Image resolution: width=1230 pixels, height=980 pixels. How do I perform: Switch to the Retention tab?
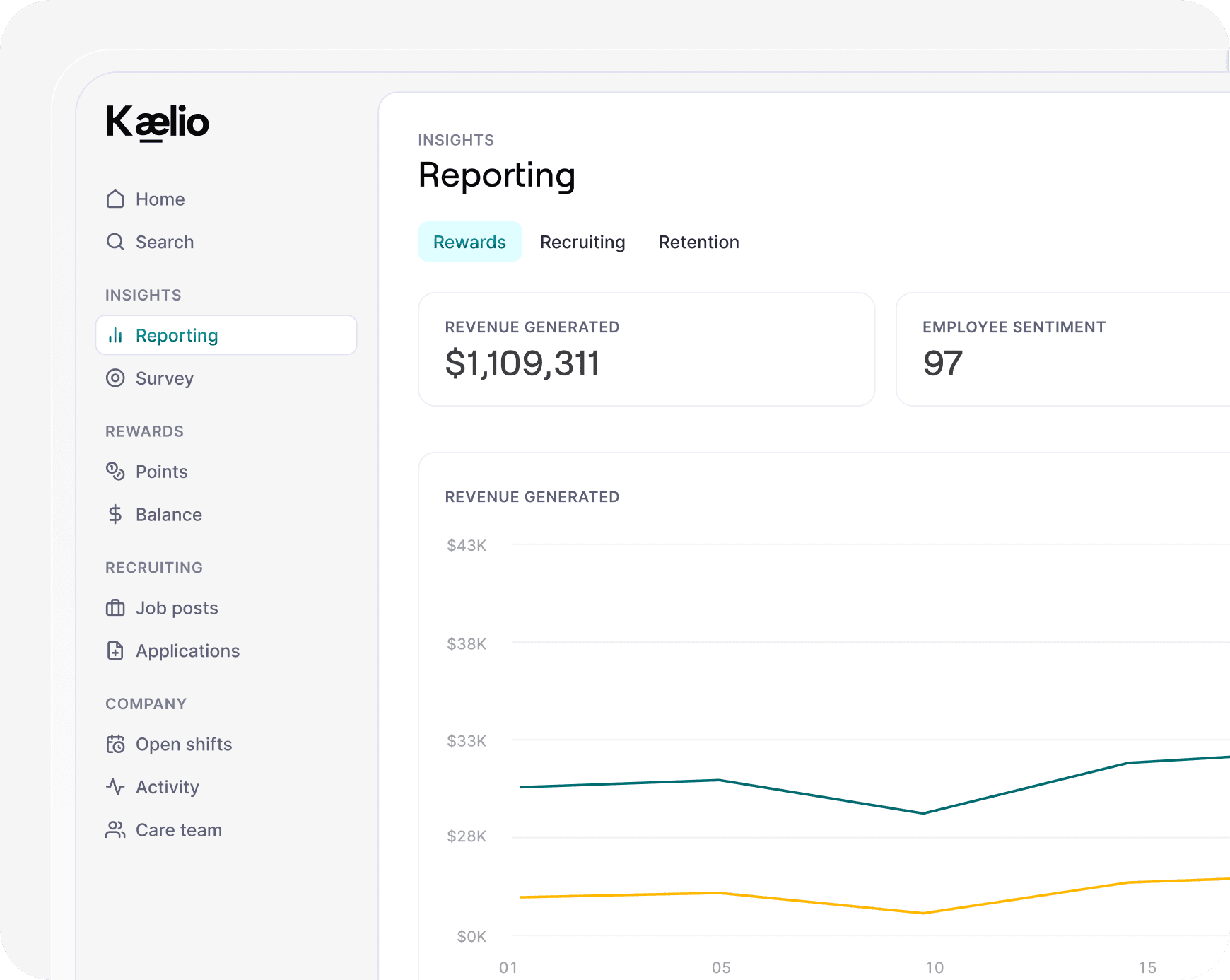click(699, 242)
